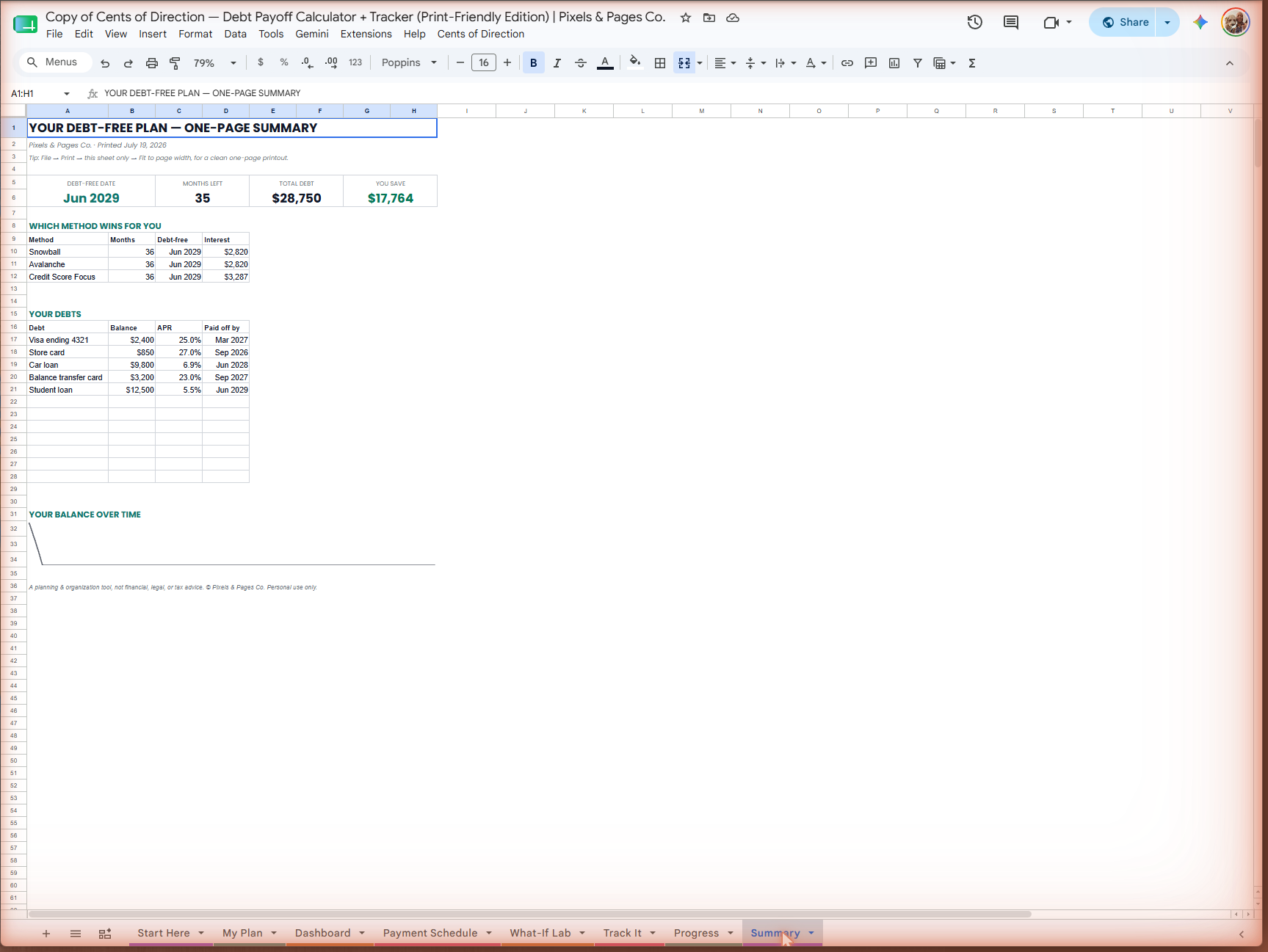Image resolution: width=1268 pixels, height=952 pixels.
Task: View cloud save status icon
Action: click(733, 18)
